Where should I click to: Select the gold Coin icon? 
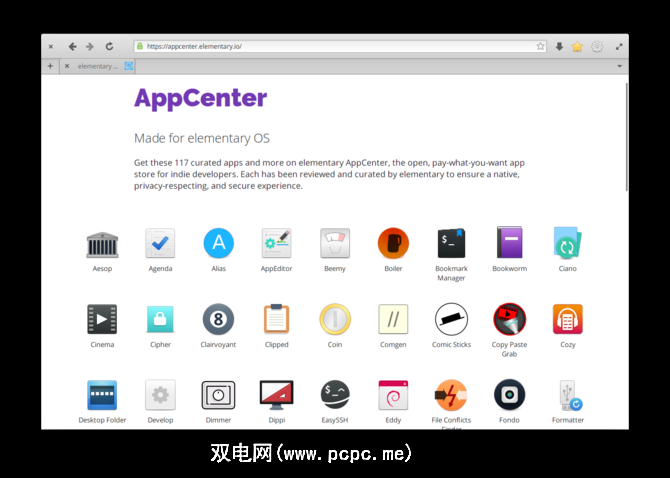coord(335,319)
